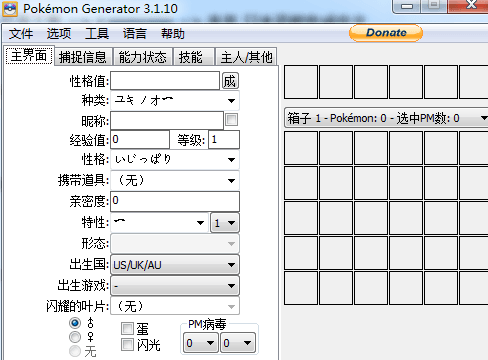The image size is (488, 360).
Task: Open the 工具 menu
Action: pyautogui.click(x=97, y=34)
